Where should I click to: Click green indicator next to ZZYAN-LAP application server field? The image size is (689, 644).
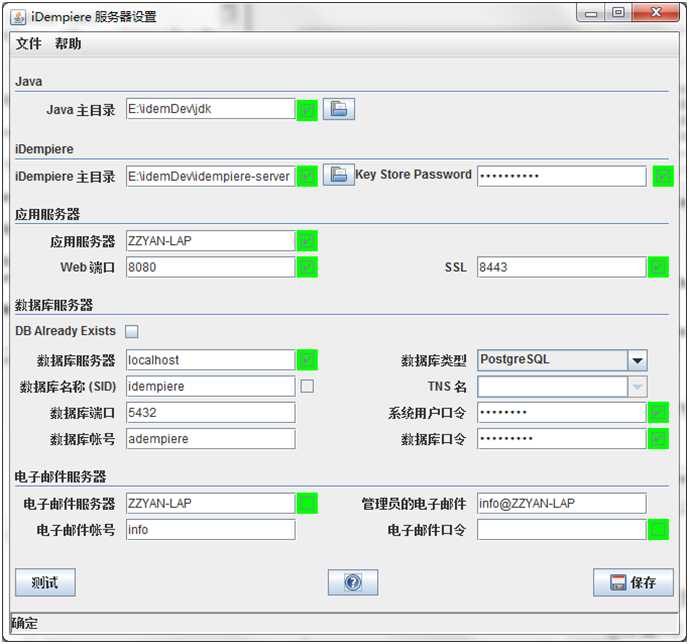tap(307, 241)
